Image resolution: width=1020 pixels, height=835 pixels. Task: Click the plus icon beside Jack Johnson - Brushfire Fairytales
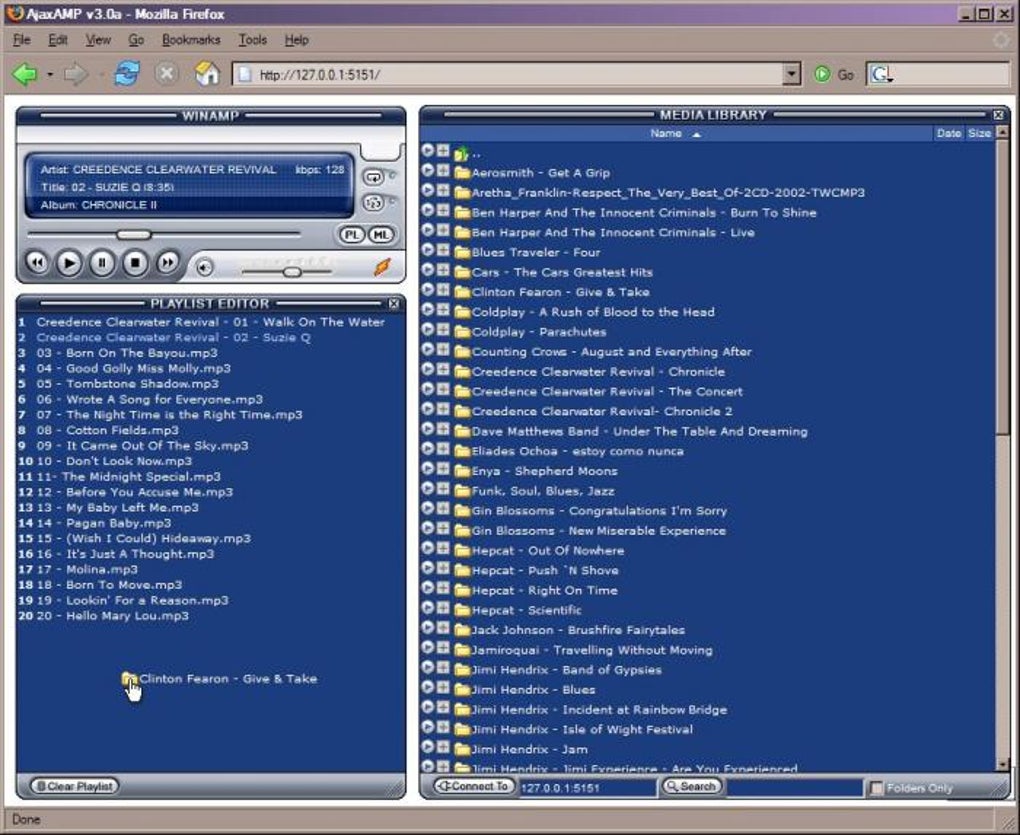[443, 628]
